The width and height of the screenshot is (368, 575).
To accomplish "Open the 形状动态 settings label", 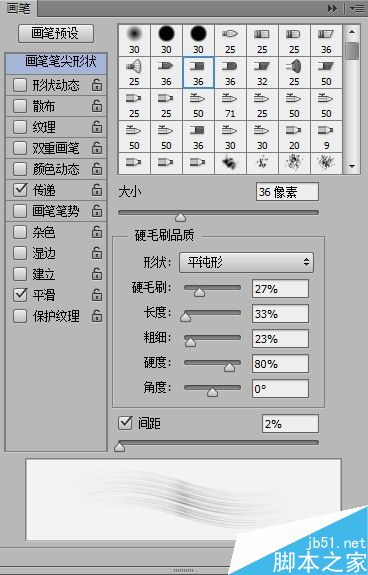I will click(x=56, y=85).
